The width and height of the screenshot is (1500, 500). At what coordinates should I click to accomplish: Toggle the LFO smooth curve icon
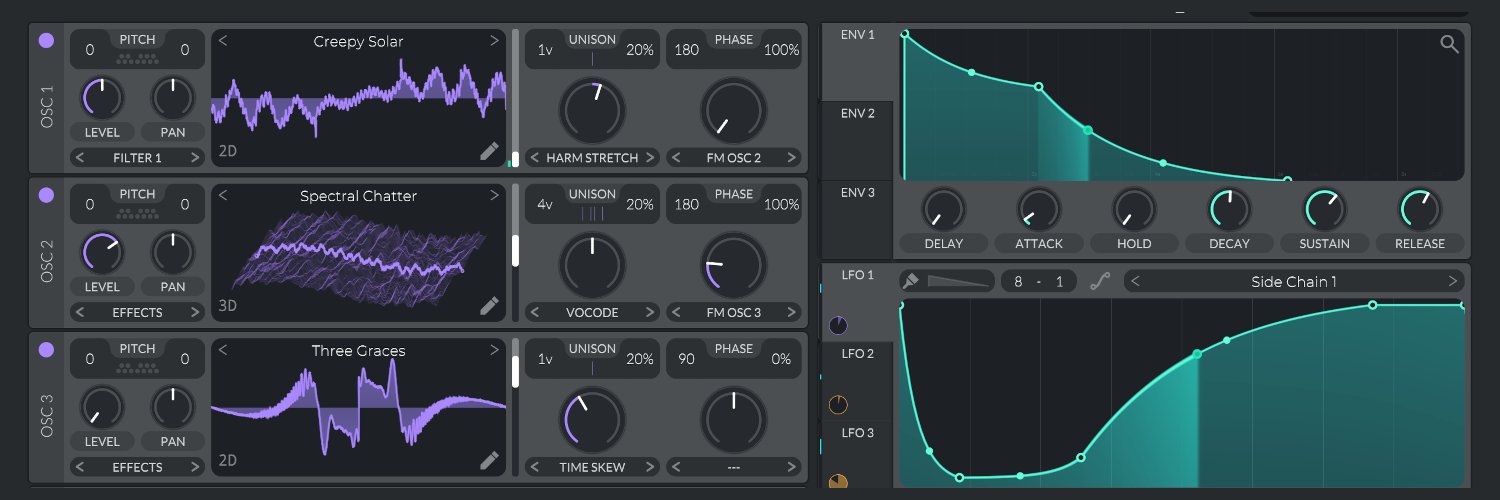[1099, 282]
